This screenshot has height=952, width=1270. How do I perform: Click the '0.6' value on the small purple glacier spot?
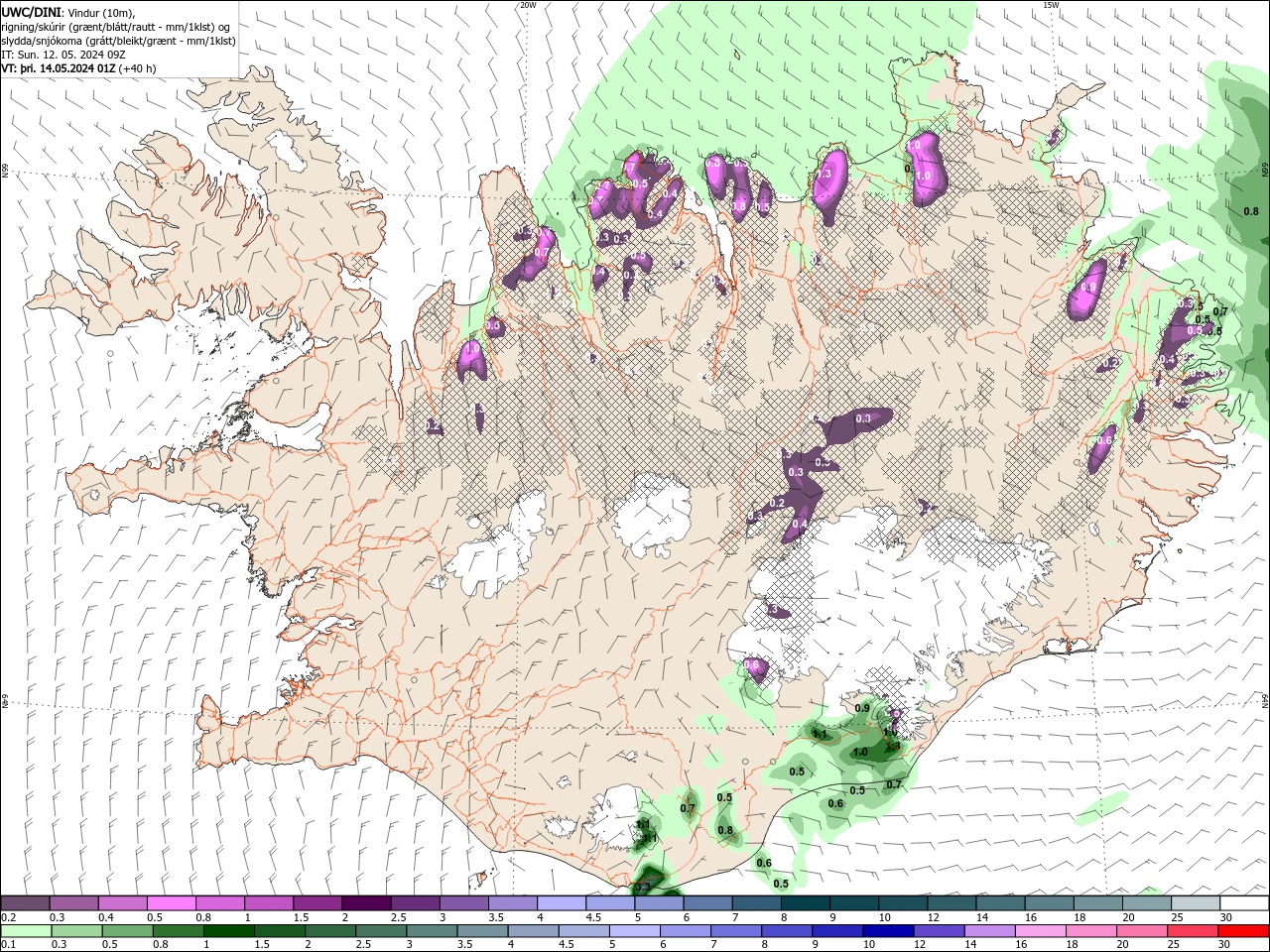[751, 664]
